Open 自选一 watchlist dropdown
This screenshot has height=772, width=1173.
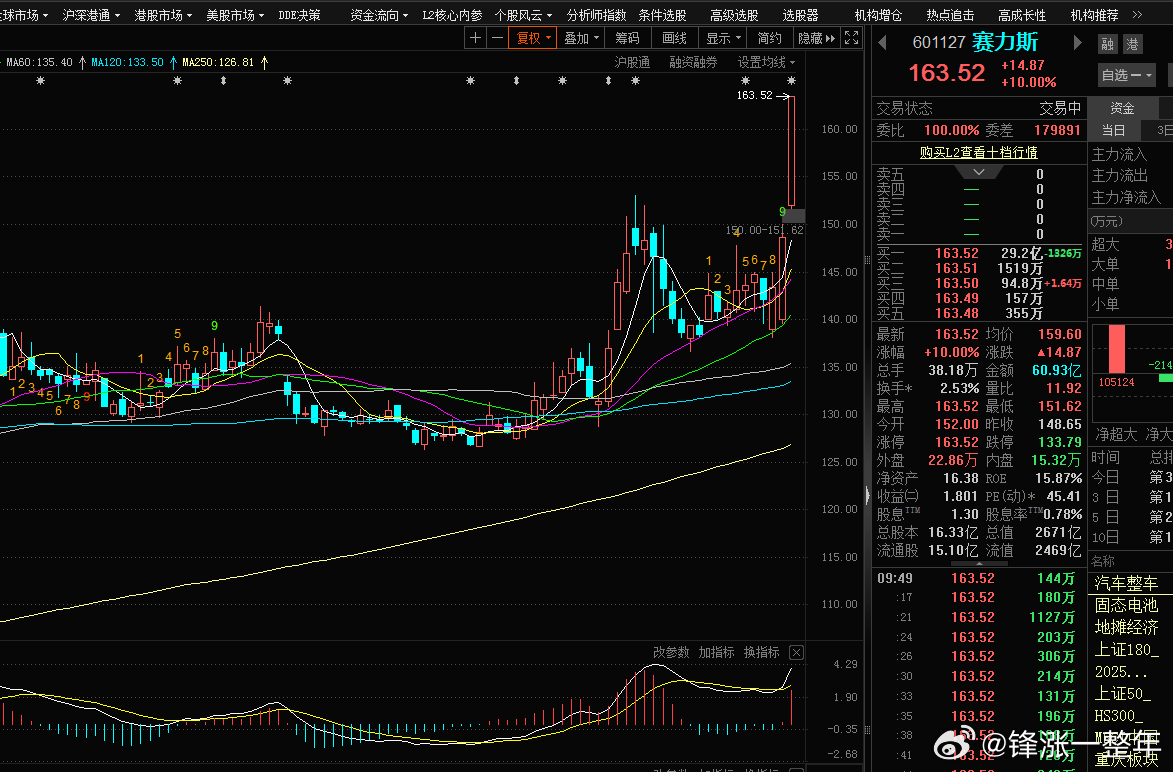1127,75
